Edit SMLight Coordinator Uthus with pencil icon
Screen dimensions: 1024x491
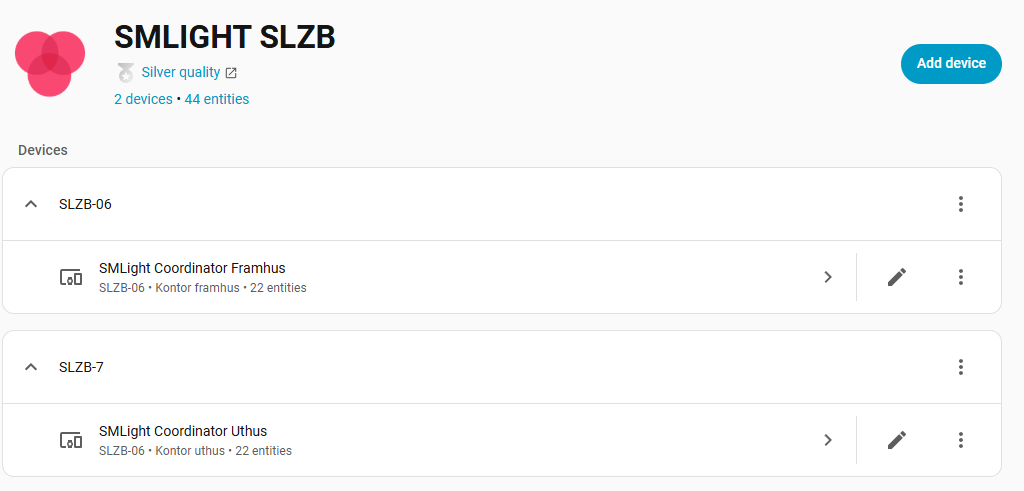tap(897, 440)
